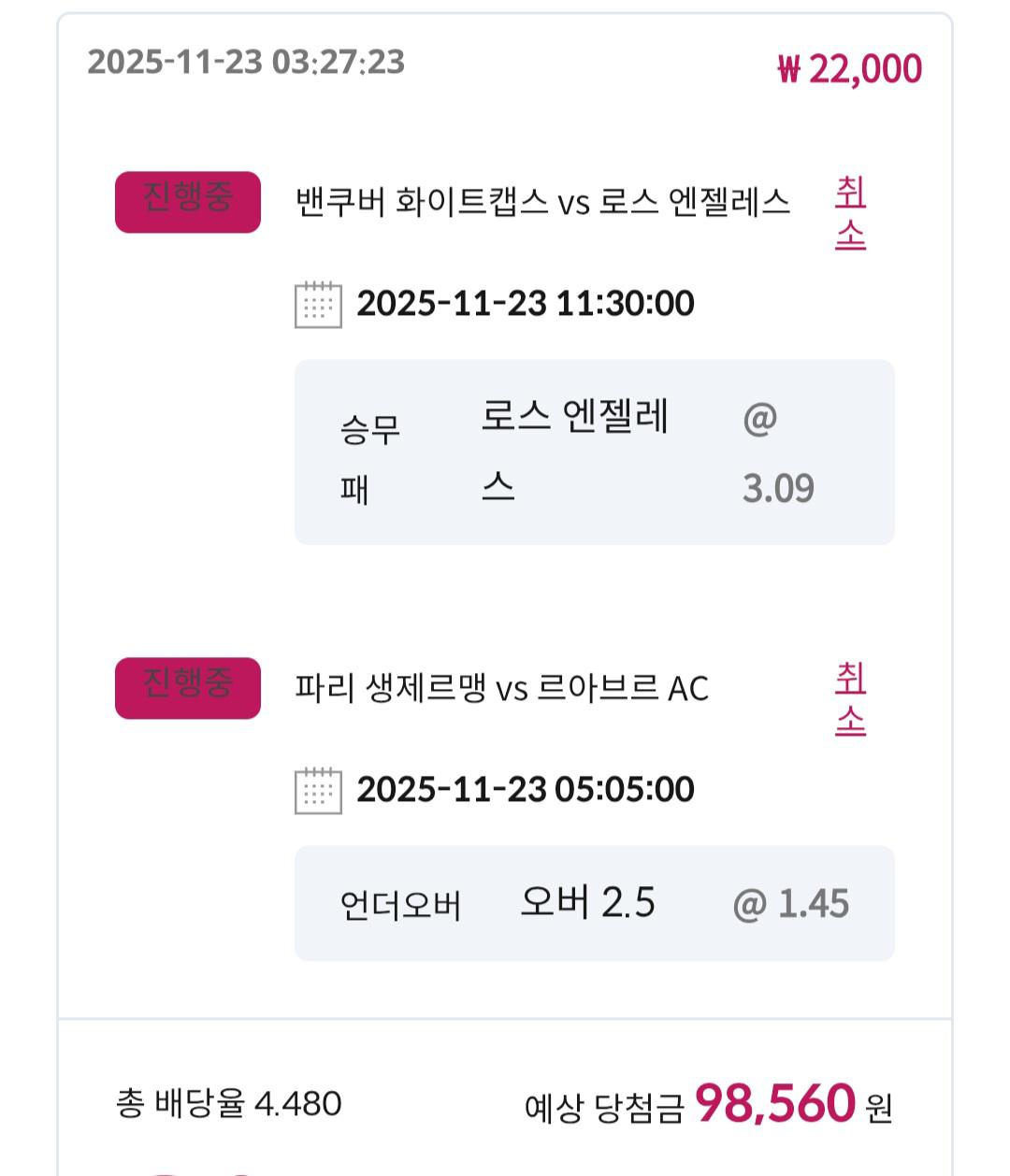Select the 오버 2.5 pick
This screenshot has height=1176, width=1010.
(x=587, y=903)
